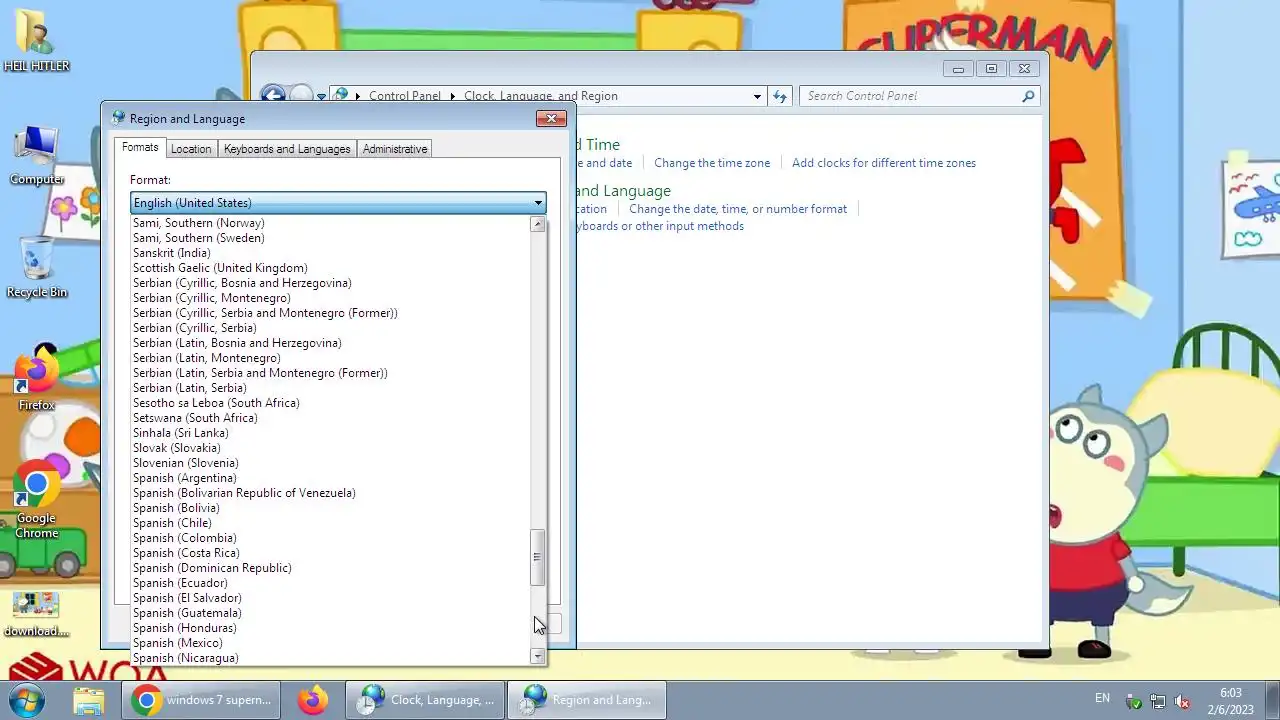This screenshot has height=720, width=1280.
Task: Click the refresh button beside address bar
Action: point(780,96)
